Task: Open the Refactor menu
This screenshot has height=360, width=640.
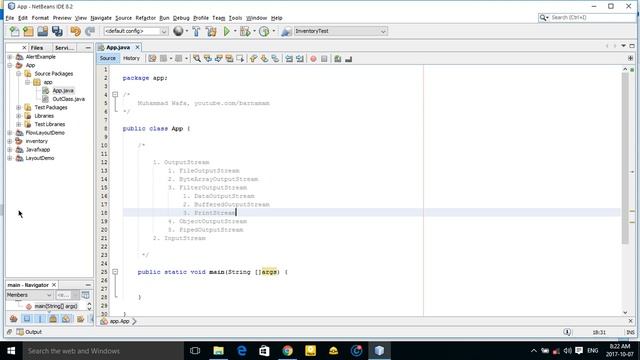Action: (145, 18)
